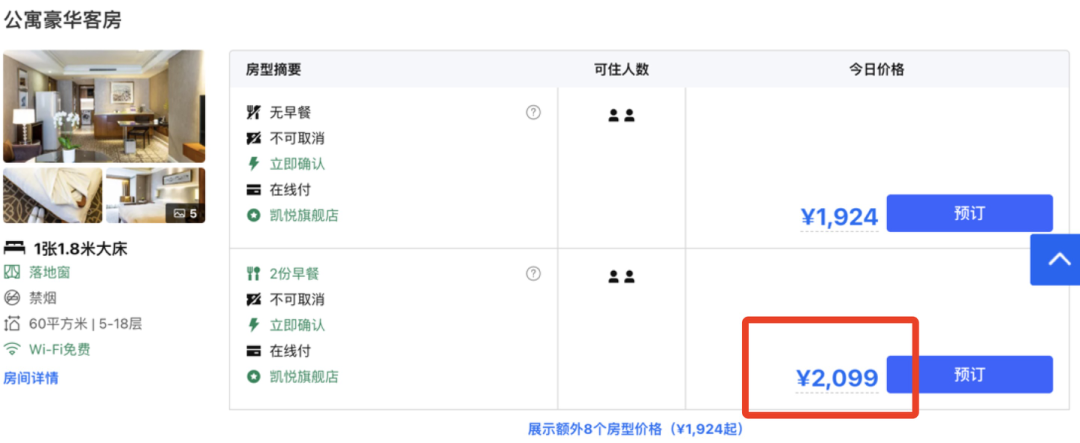Click the Wi-Fi免费 signal icon
Image resolution: width=1080 pixels, height=443 pixels.
click(12, 349)
